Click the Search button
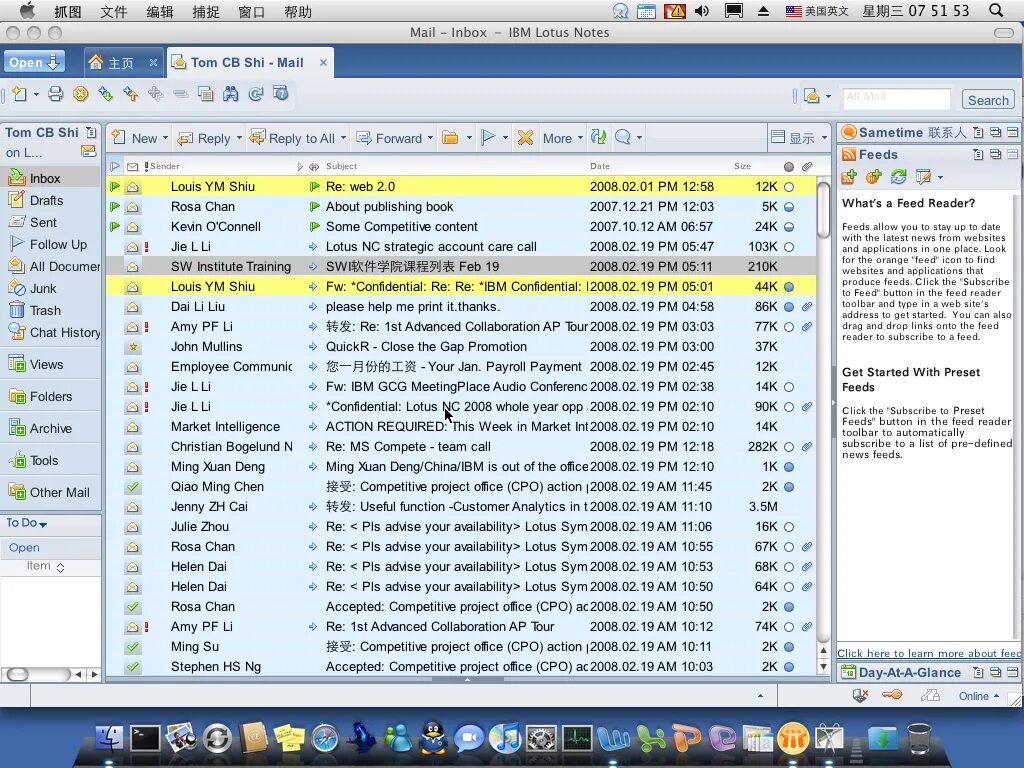This screenshot has height=768, width=1024. point(988,100)
